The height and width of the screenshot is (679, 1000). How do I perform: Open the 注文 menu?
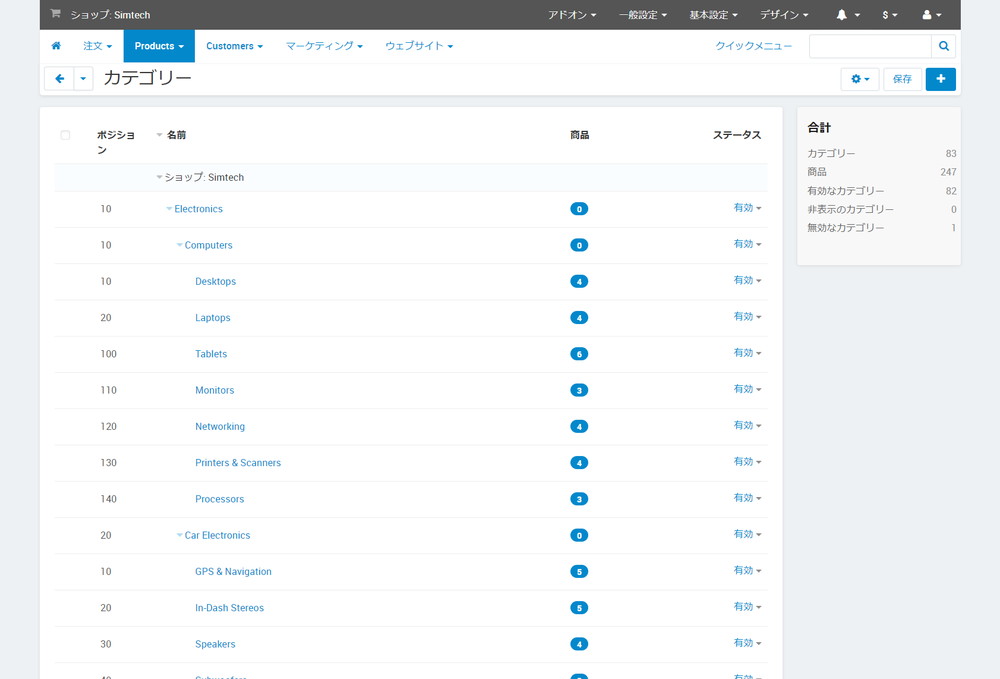(x=98, y=46)
